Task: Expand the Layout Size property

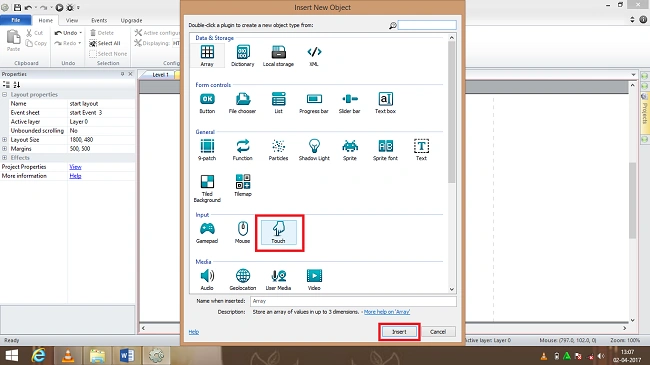Action: coord(5,140)
